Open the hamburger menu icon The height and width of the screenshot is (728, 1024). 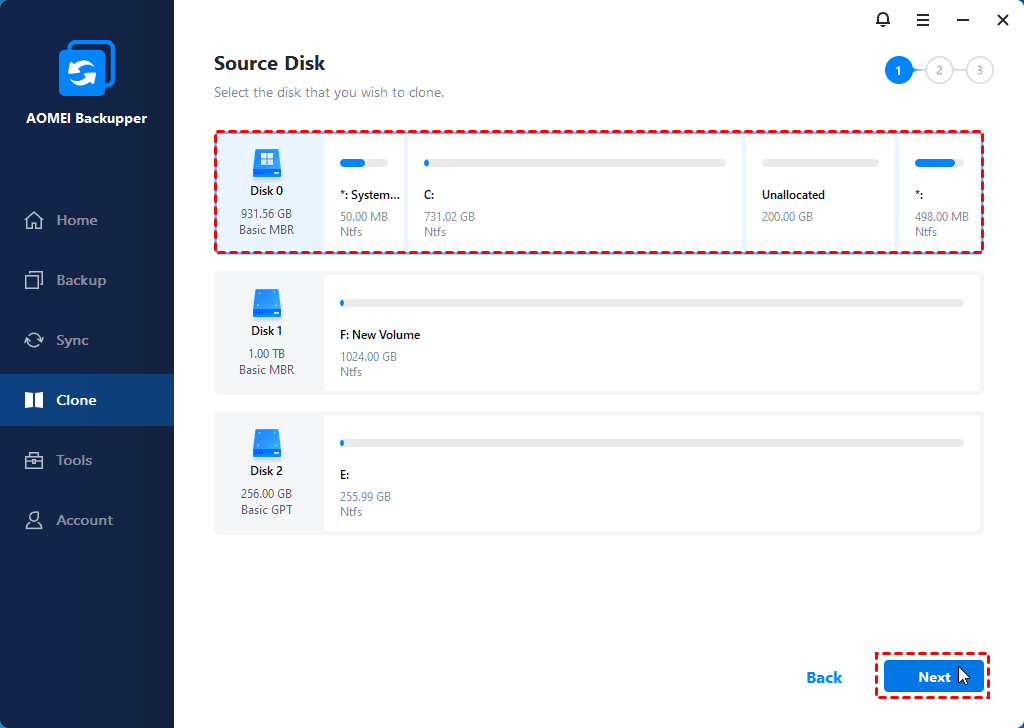click(923, 20)
